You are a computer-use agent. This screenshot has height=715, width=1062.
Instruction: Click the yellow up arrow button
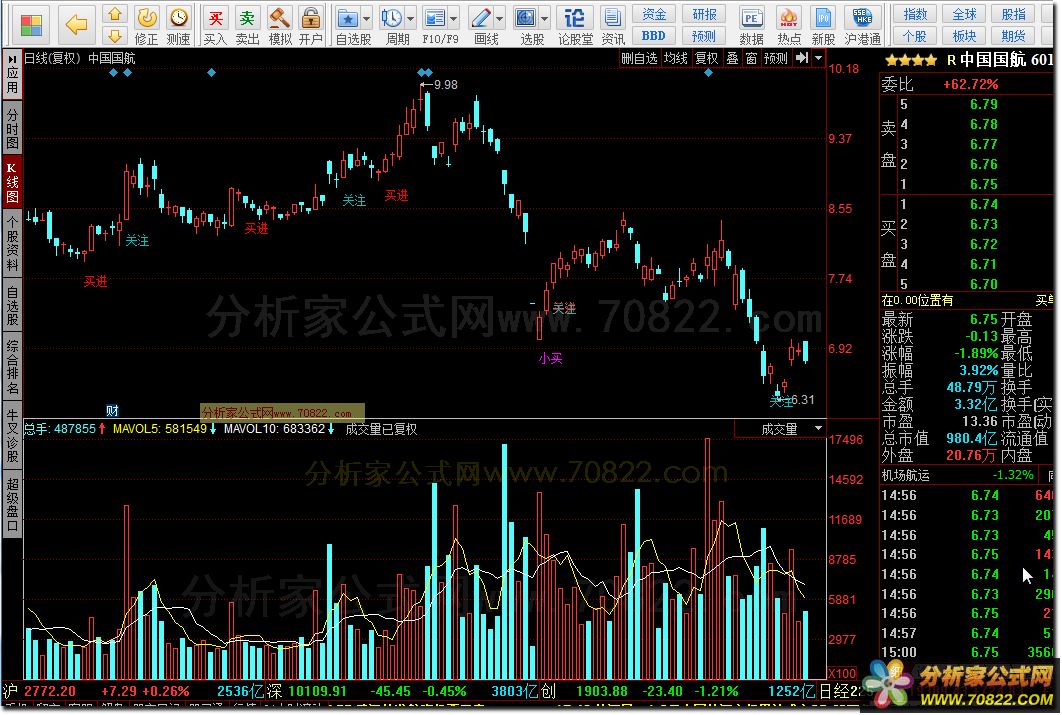[x=114, y=14]
